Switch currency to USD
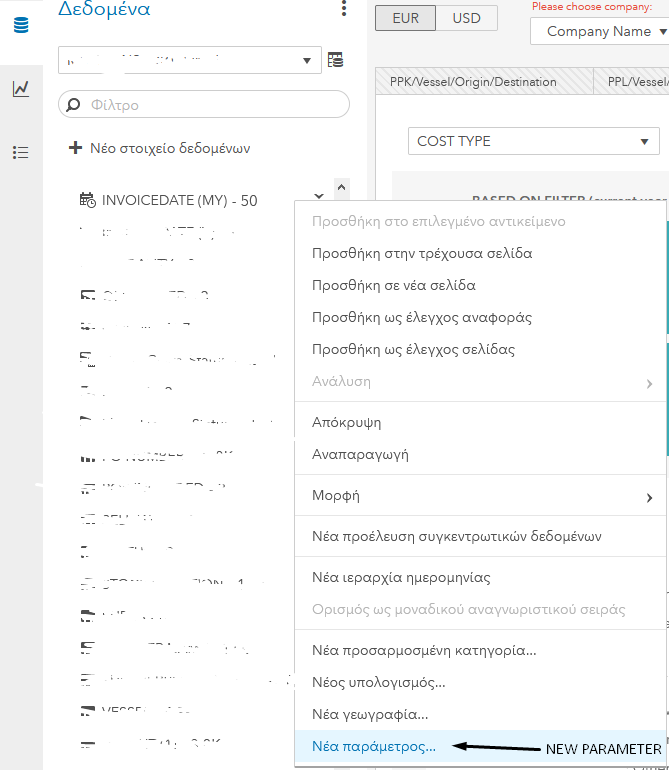This screenshot has width=669, height=770. tap(466, 18)
